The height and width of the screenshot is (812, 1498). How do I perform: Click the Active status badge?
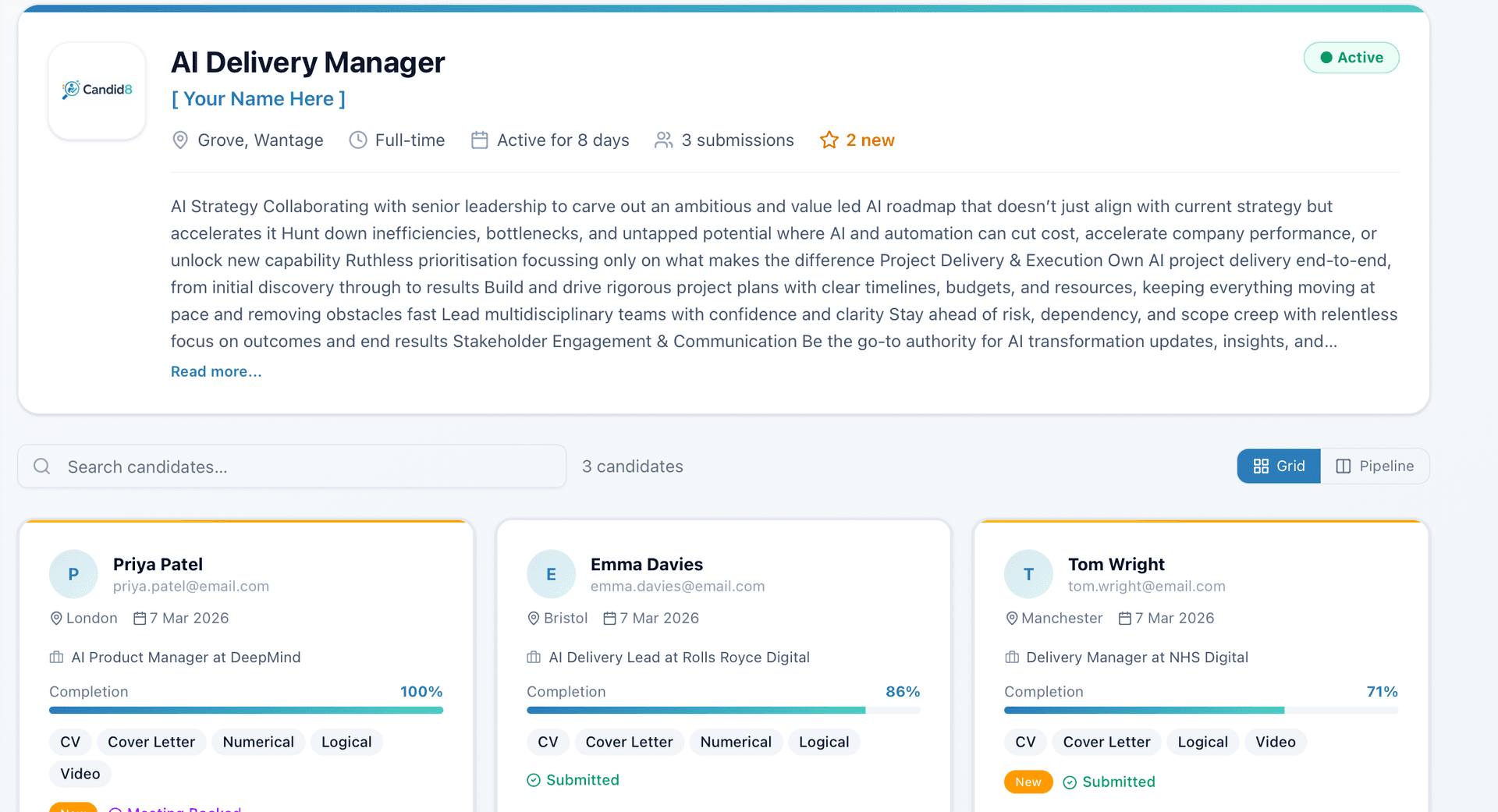(1351, 58)
